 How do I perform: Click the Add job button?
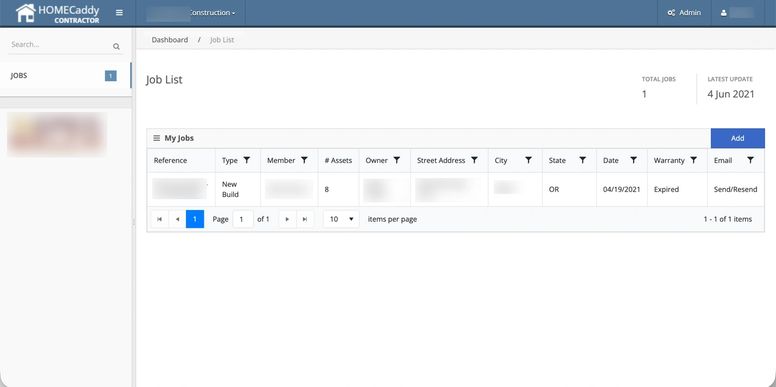[x=737, y=138]
